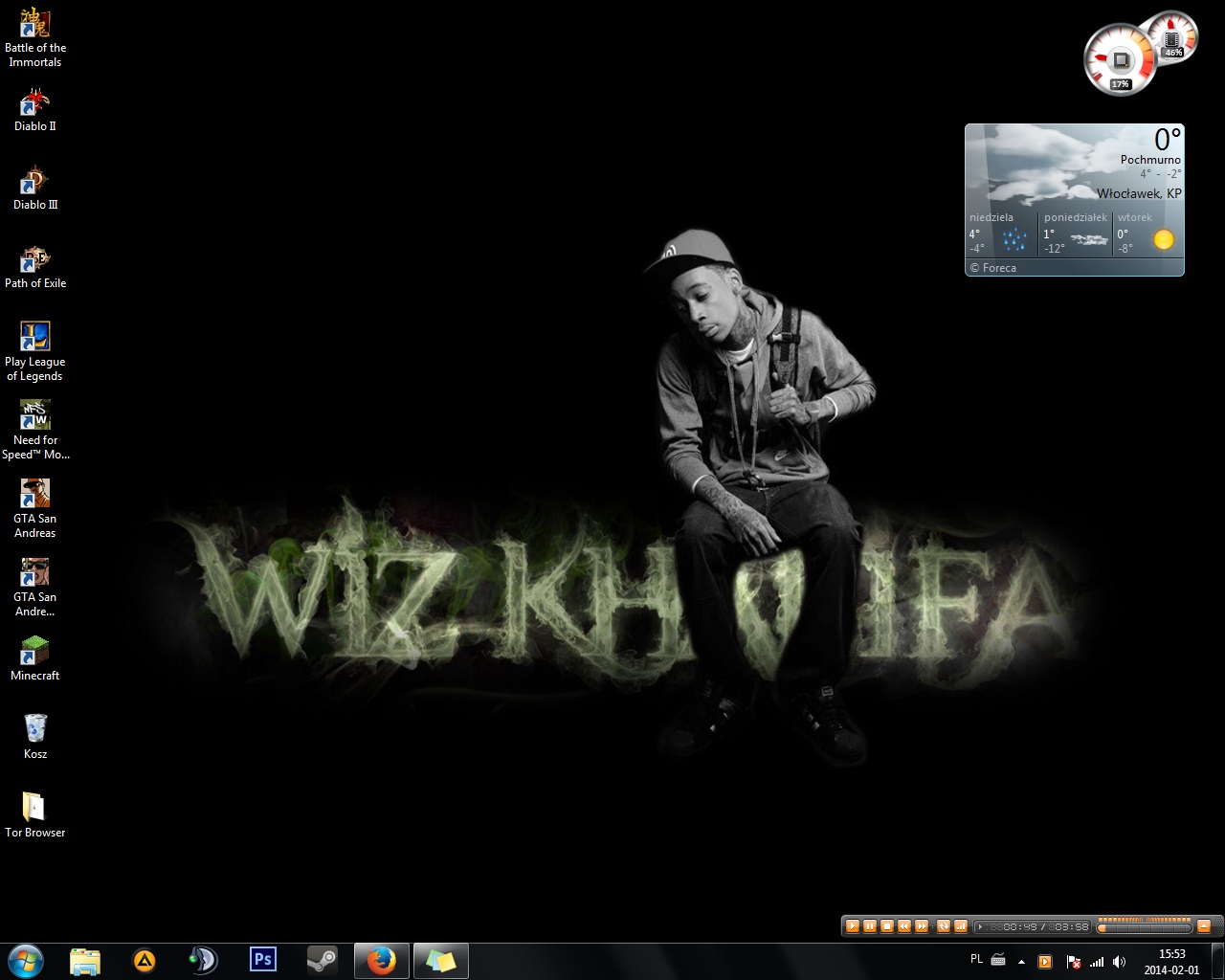This screenshot has width=1225, height=980.
Task: Select the GTA San Andreas icon
Action: click(35, 508)
